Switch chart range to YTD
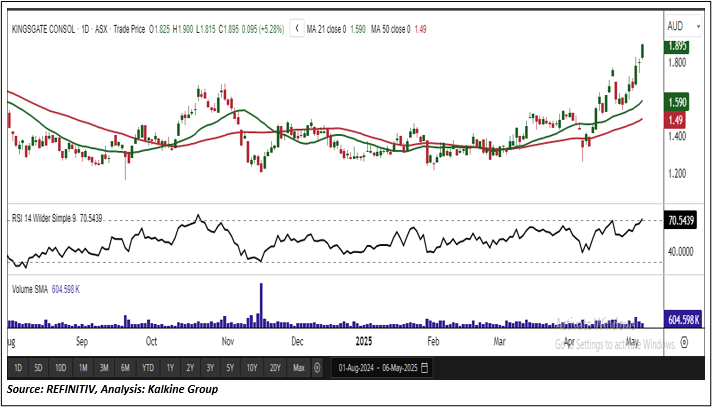This screenshot has height=407, width=712. 148,368
